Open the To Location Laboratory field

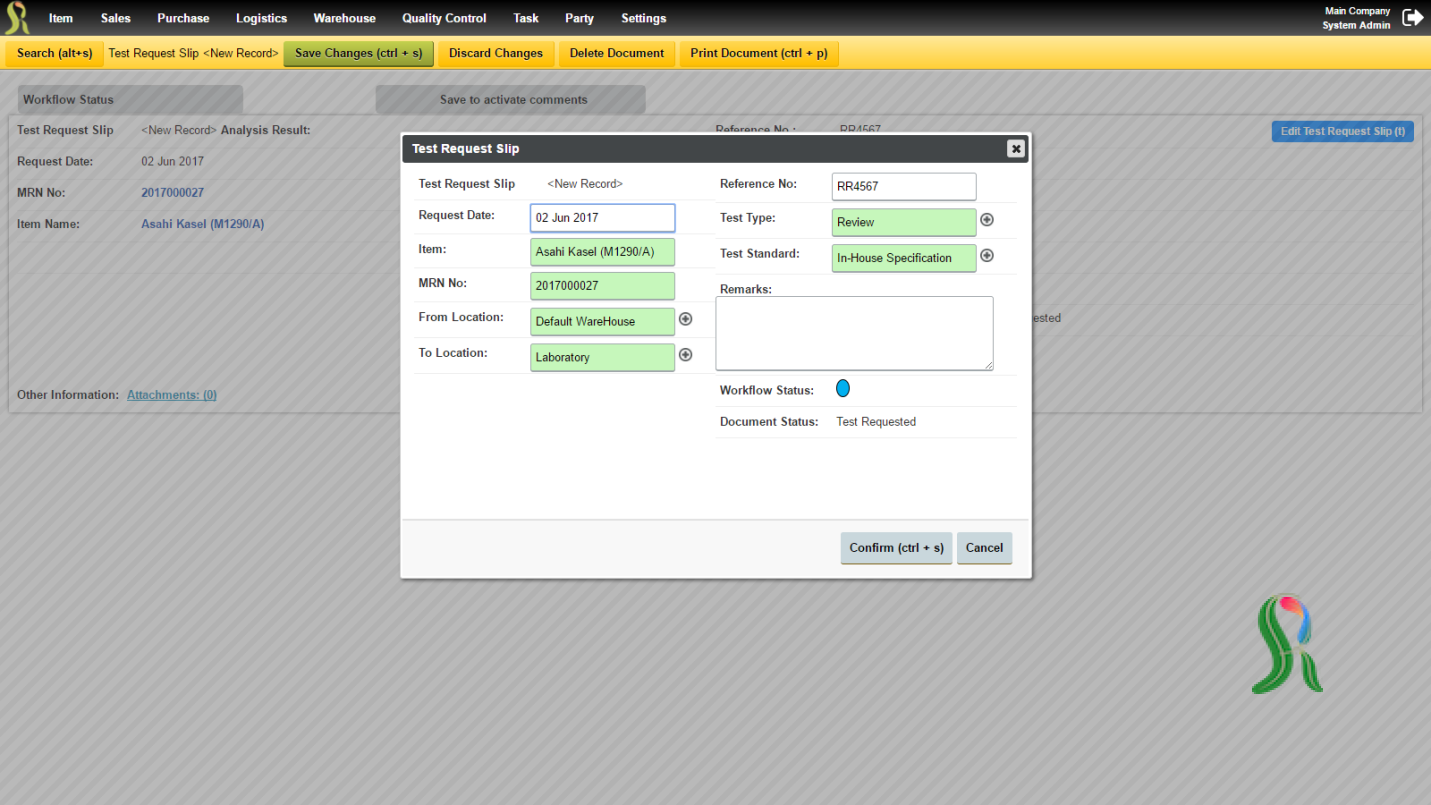coord(602,357)
